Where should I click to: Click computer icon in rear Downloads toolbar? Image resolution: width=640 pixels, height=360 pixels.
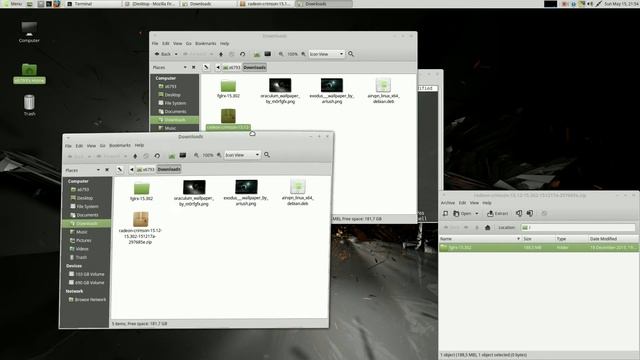(268, 53)
